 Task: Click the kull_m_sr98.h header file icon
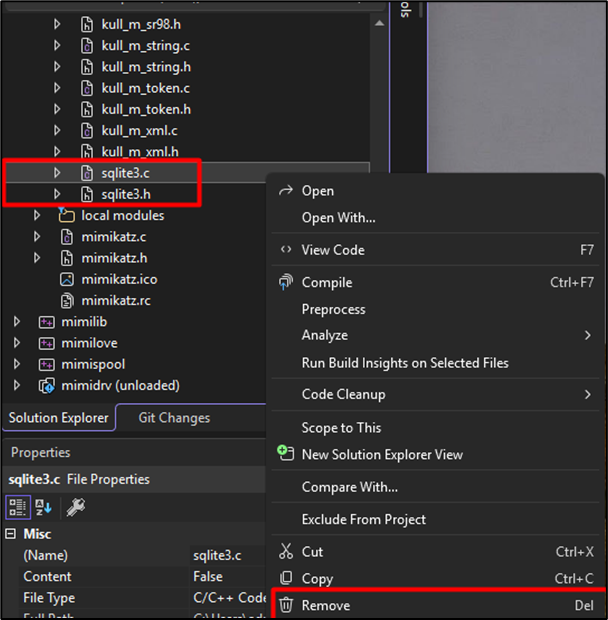87,25
